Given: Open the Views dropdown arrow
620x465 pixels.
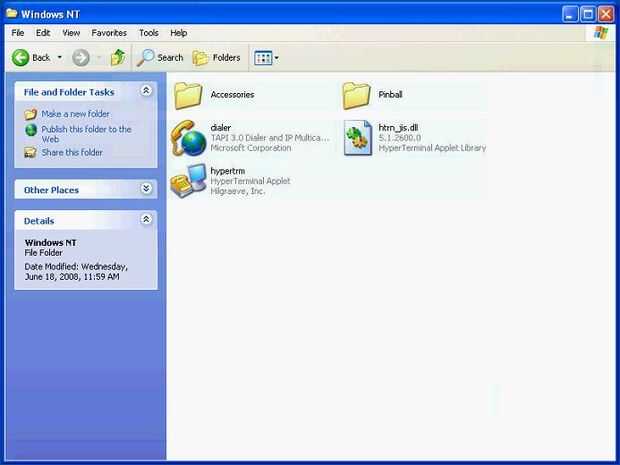Looking at the screenshot, I should coord(276,58).
